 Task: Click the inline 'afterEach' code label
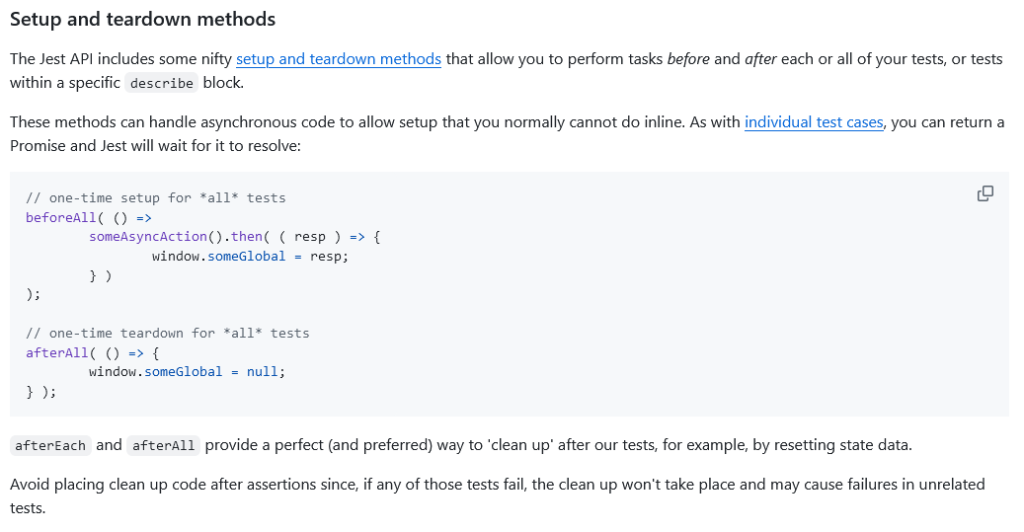(x=50, y=445)
